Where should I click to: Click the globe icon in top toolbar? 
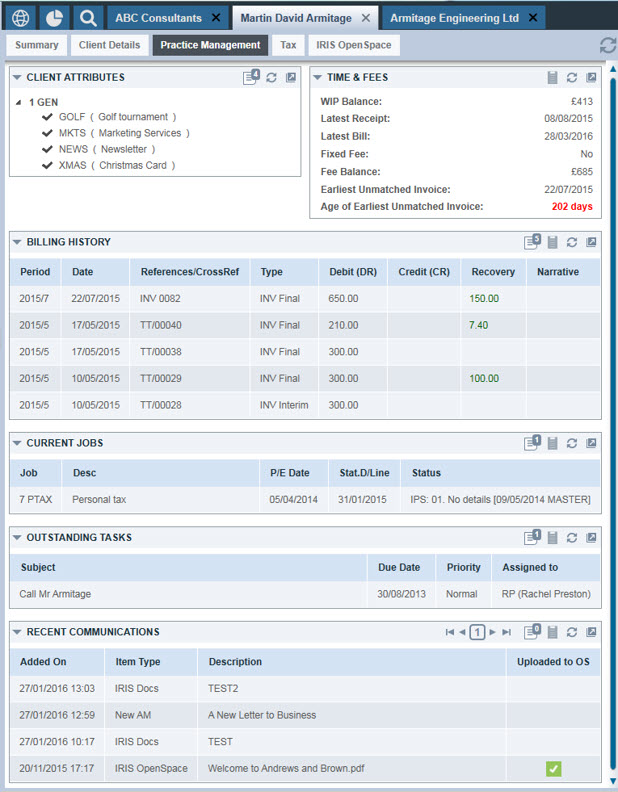point(21,18)
